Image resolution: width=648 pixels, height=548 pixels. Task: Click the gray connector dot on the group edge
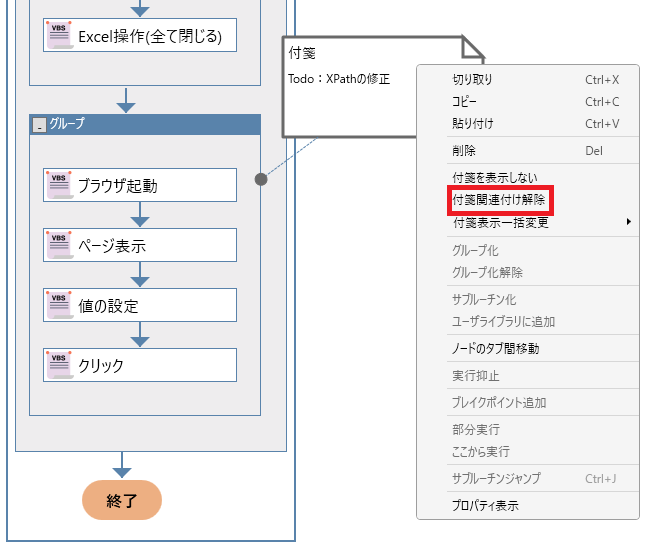pos(261,180)
